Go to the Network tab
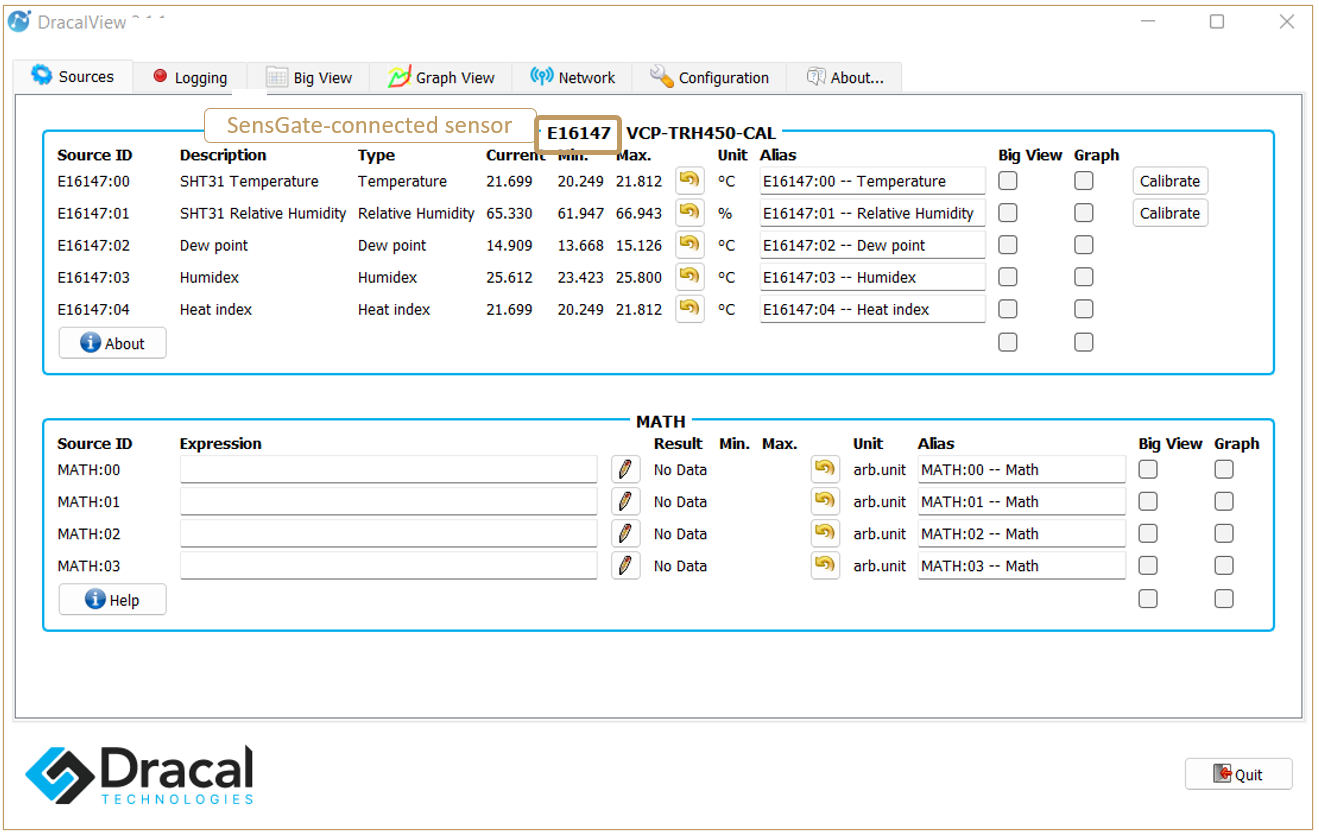The height and width of the screenshot is (835, 1319). pyautogui.click(x=573, y=78)
